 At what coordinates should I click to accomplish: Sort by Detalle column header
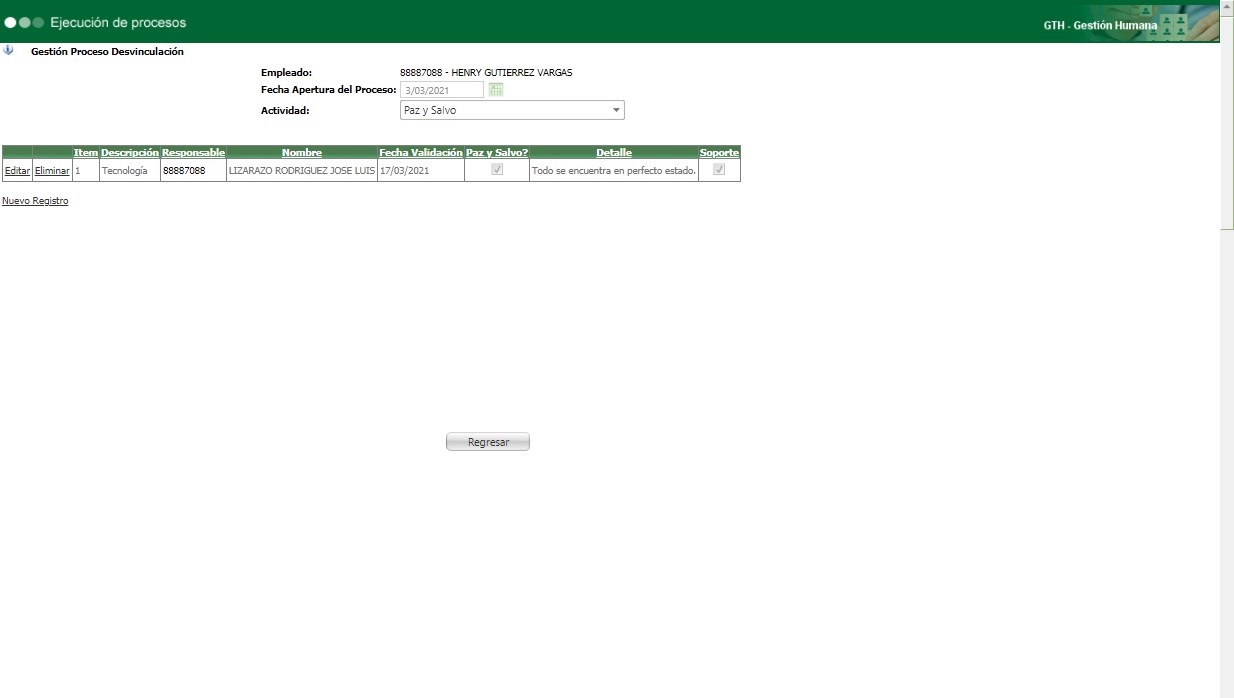coord(614,152)
